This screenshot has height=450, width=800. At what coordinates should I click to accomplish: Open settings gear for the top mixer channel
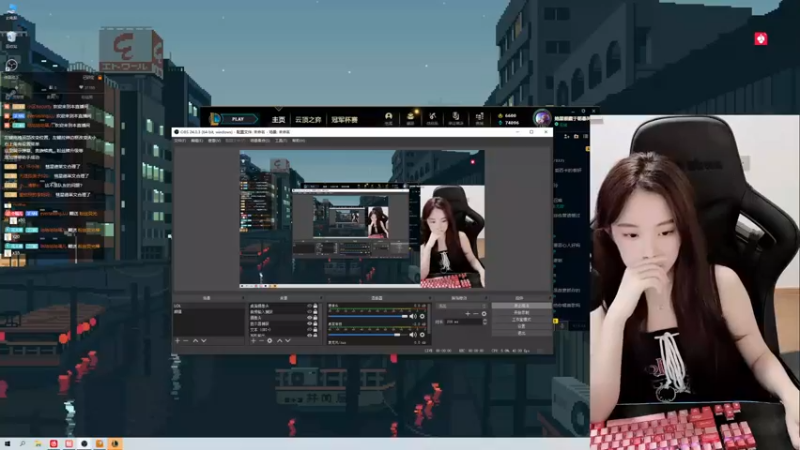(422, 316)
